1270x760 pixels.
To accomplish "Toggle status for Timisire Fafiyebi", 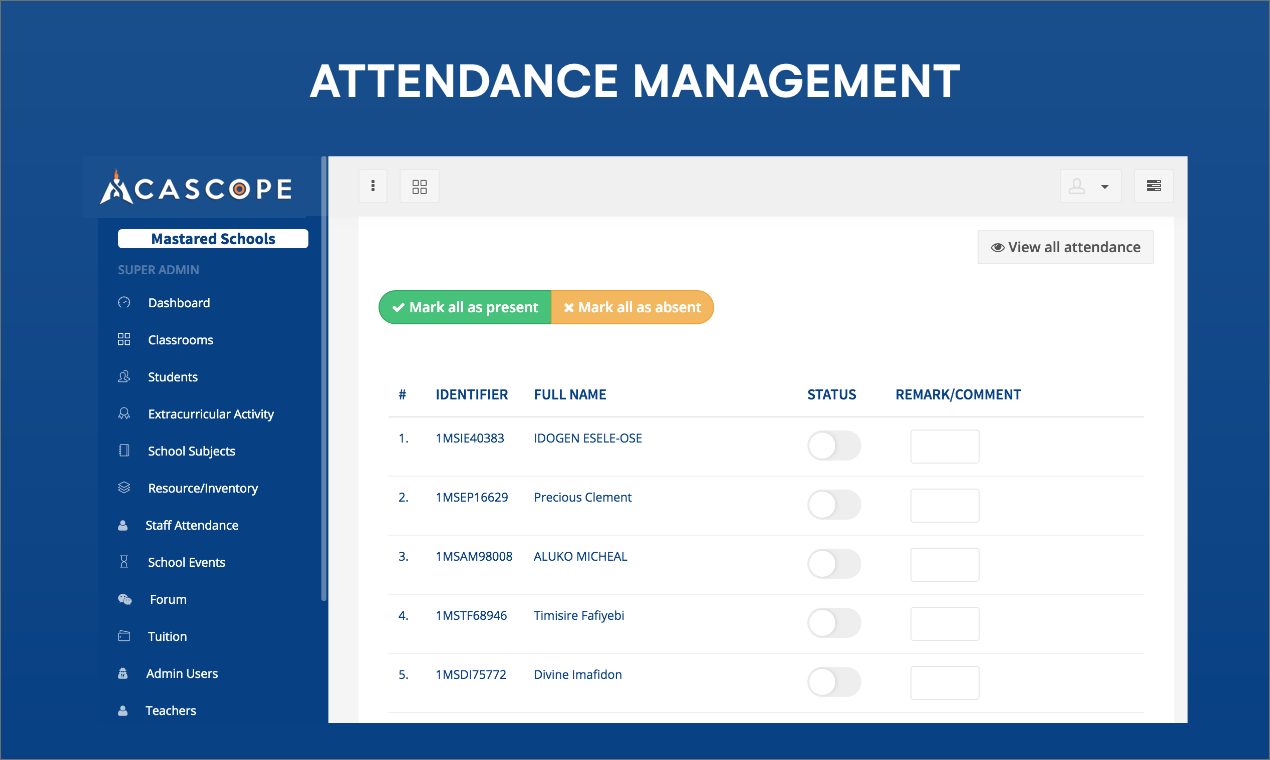I will (834, 623).
